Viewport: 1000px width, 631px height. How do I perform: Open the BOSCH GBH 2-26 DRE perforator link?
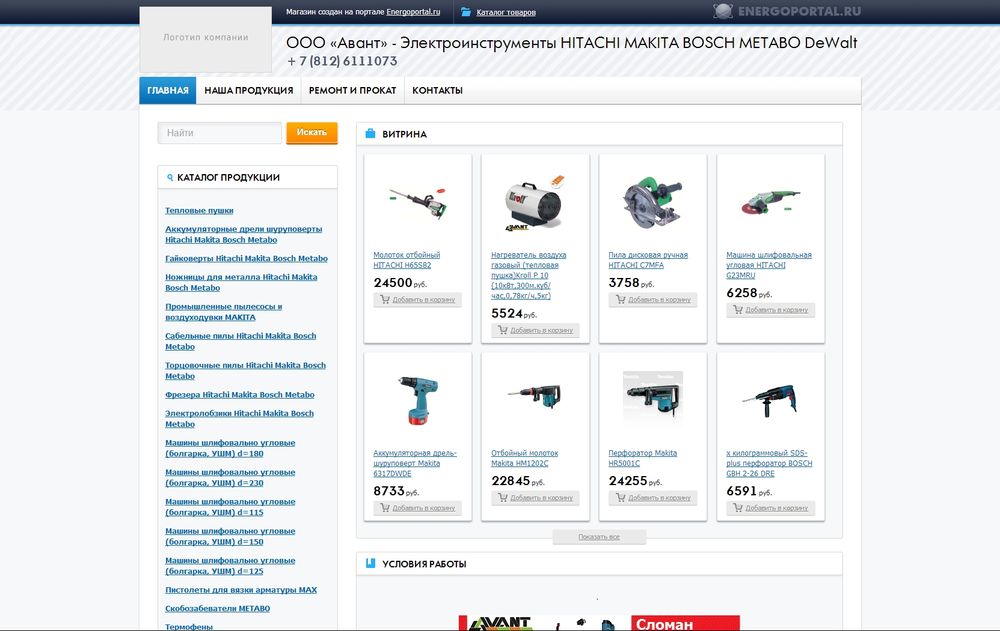tap(769, 463)
